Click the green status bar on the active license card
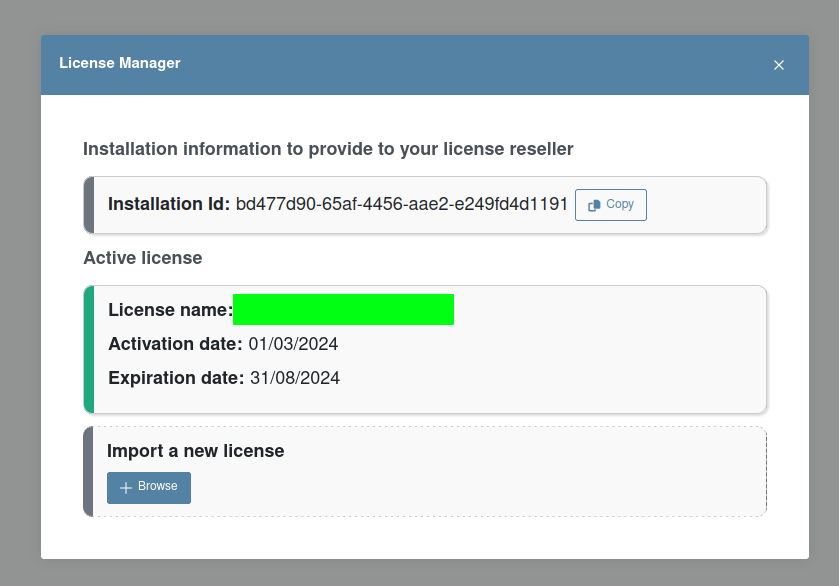Screen dimensions: 839x586 point(89,349)
